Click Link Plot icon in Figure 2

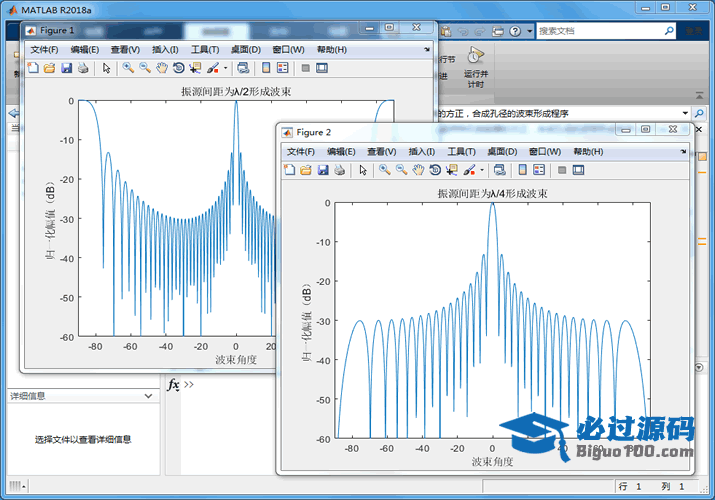[500, 170]
